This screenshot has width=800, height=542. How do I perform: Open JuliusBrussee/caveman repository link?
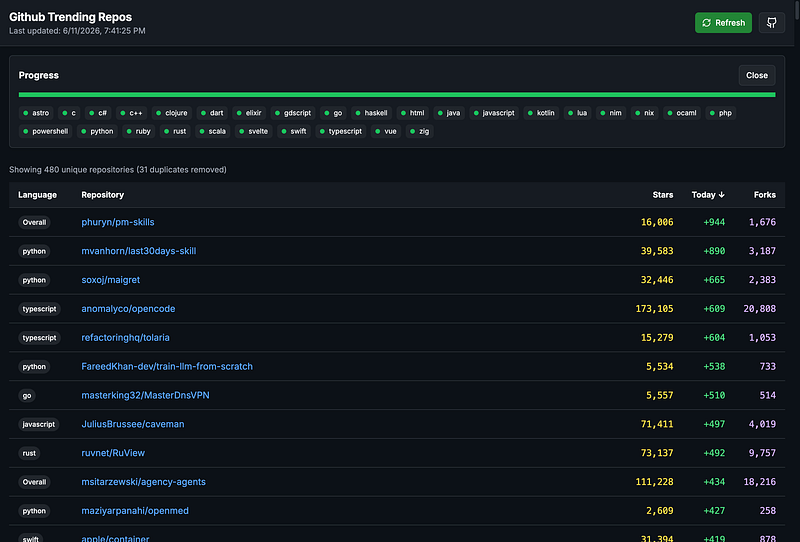tap(133, 424)
